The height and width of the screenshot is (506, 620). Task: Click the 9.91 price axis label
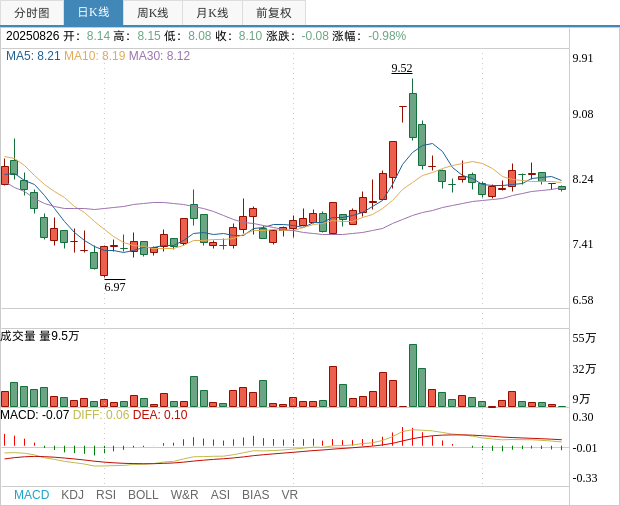point(583,58)
